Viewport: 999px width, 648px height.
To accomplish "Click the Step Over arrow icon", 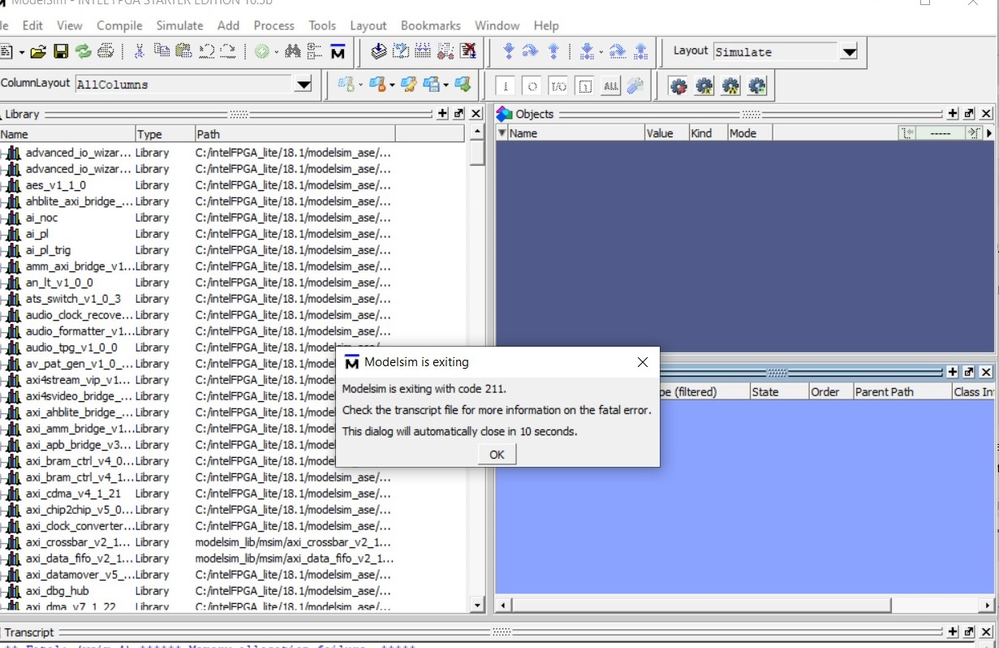I will click(x=531, y=52).
